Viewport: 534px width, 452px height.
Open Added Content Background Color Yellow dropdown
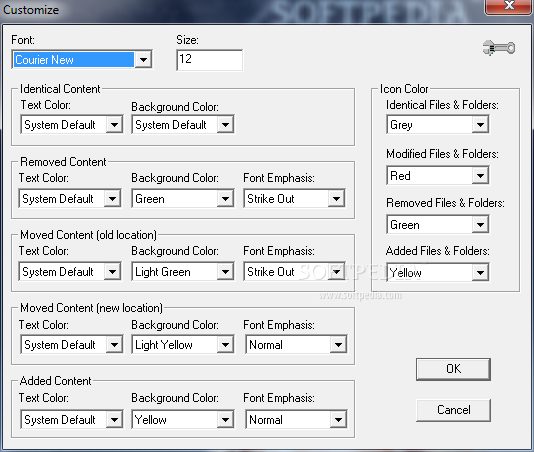(183, 419)
